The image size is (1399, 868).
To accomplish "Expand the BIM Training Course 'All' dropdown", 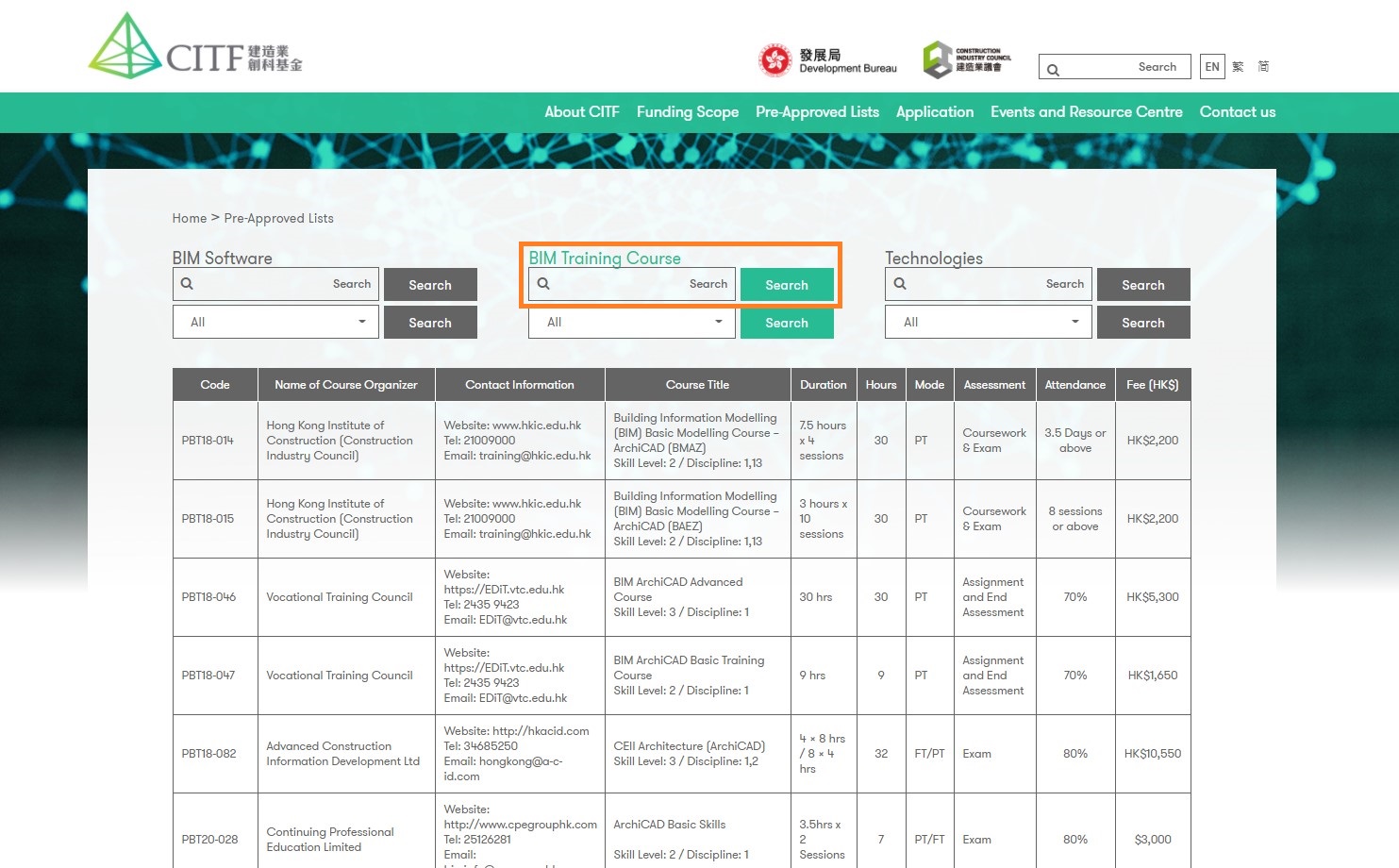I will point(633,322).
